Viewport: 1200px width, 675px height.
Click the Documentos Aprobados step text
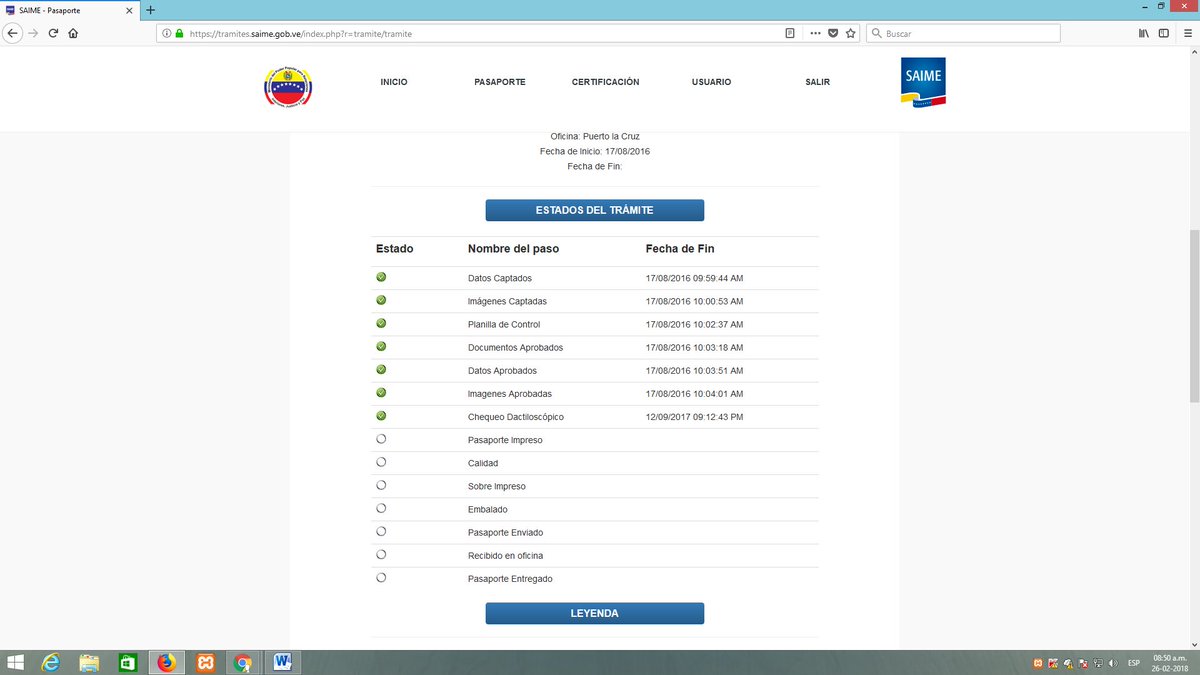(x=515, y=347)
